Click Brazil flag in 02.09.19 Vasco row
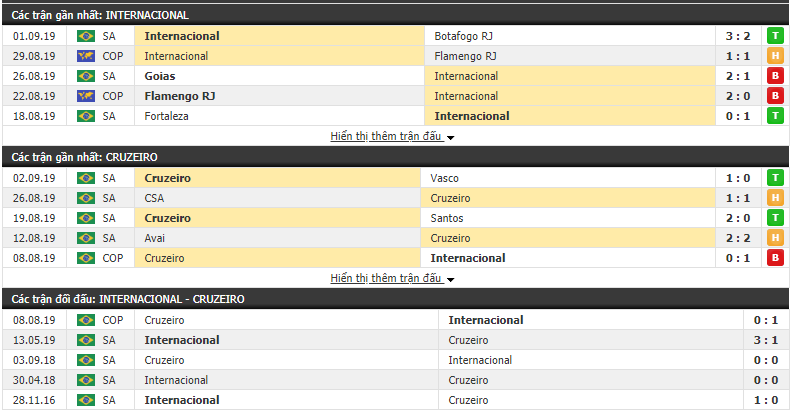The width and height of the screenshot is (790, 410). 86,178
